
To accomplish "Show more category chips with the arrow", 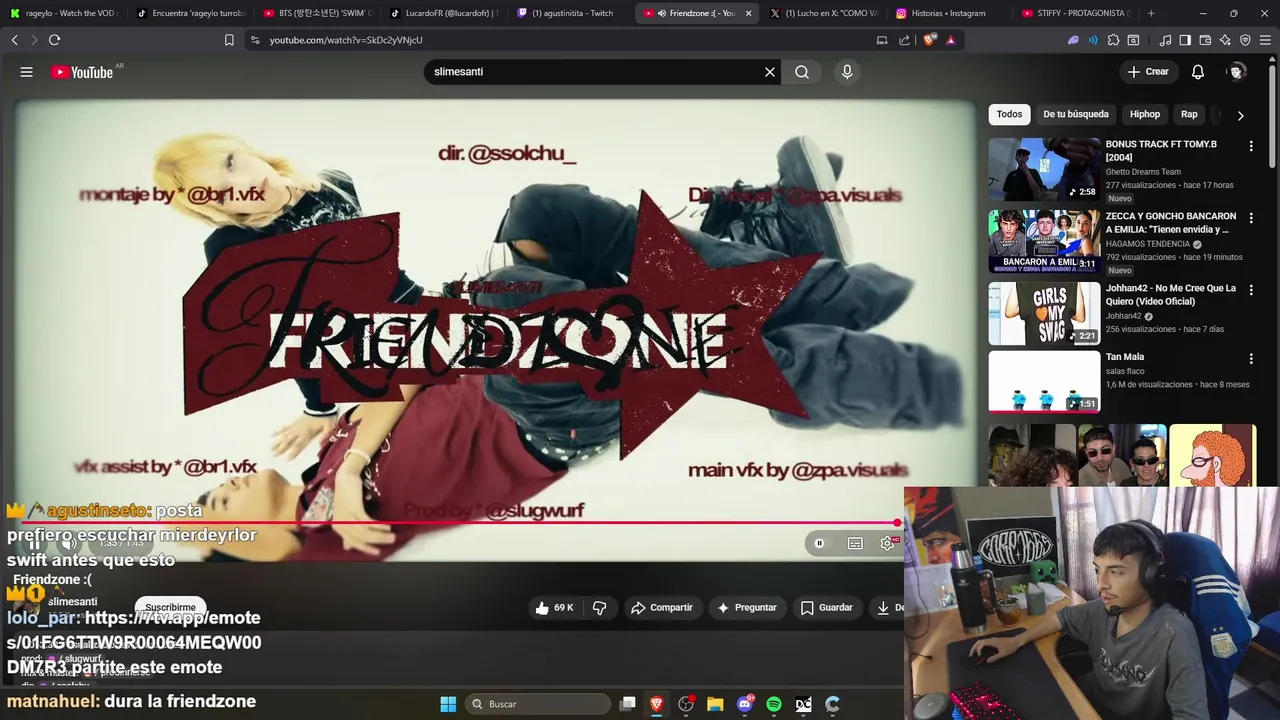I will [1240, 115].
